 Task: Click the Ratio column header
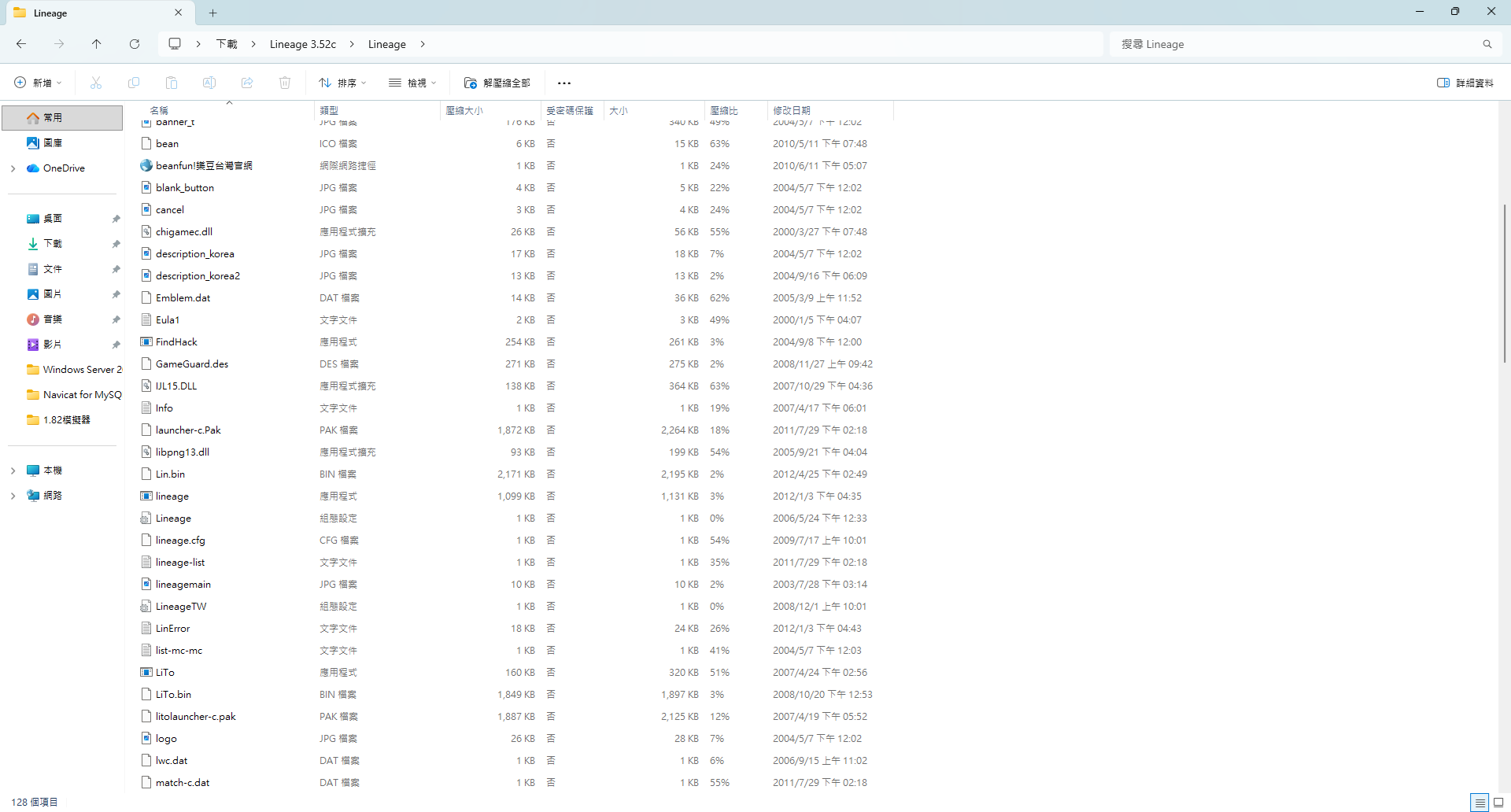point(735,110)
